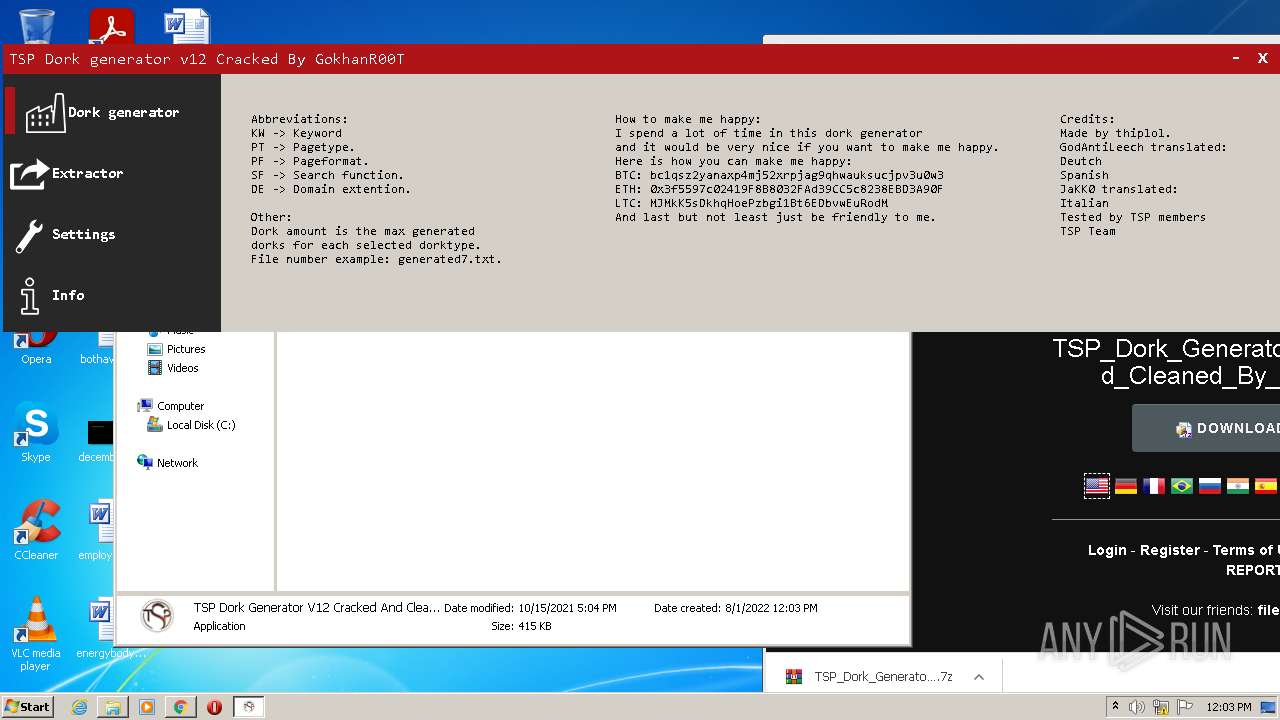The width and height of the screenshot is (1280, 720).
Task: Switch to the Extractor section
Action: pyautogui.click(x=112, y=173)
